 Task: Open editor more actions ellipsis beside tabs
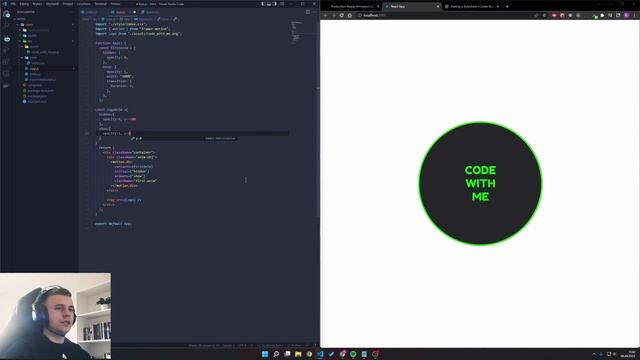[x=314, y=12]
